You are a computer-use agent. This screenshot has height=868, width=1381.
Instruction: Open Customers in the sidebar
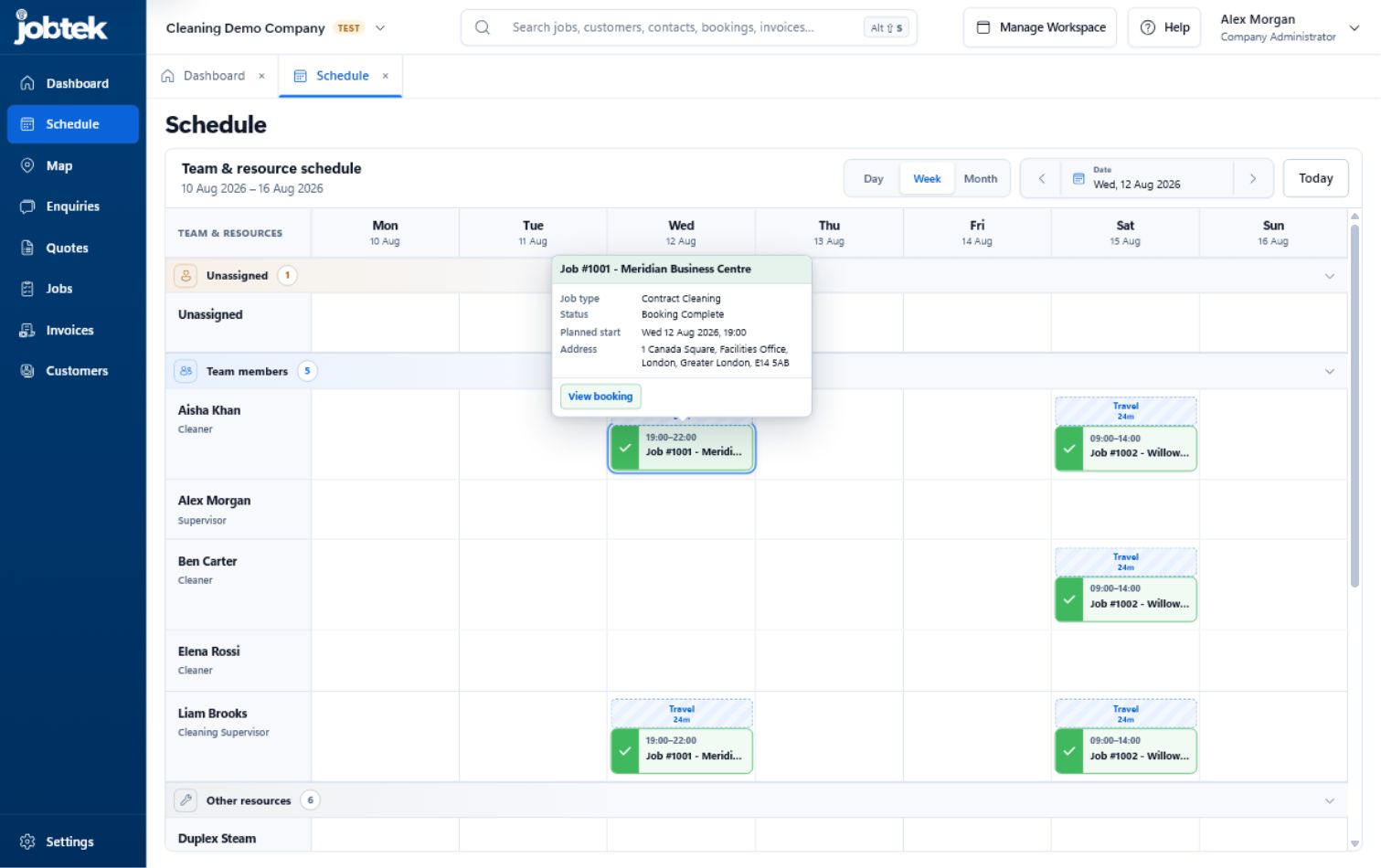[x=73, y=371]
